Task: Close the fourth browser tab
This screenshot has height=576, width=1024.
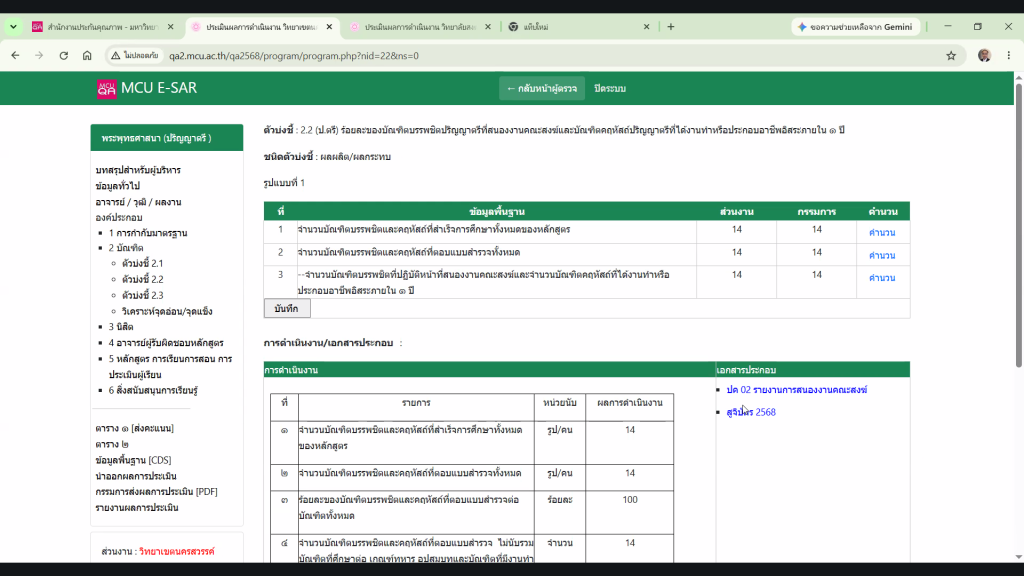Action: pos(647,27)
